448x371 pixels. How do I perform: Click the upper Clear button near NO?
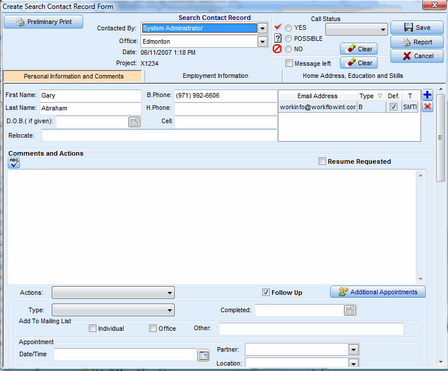pos(359,49)
